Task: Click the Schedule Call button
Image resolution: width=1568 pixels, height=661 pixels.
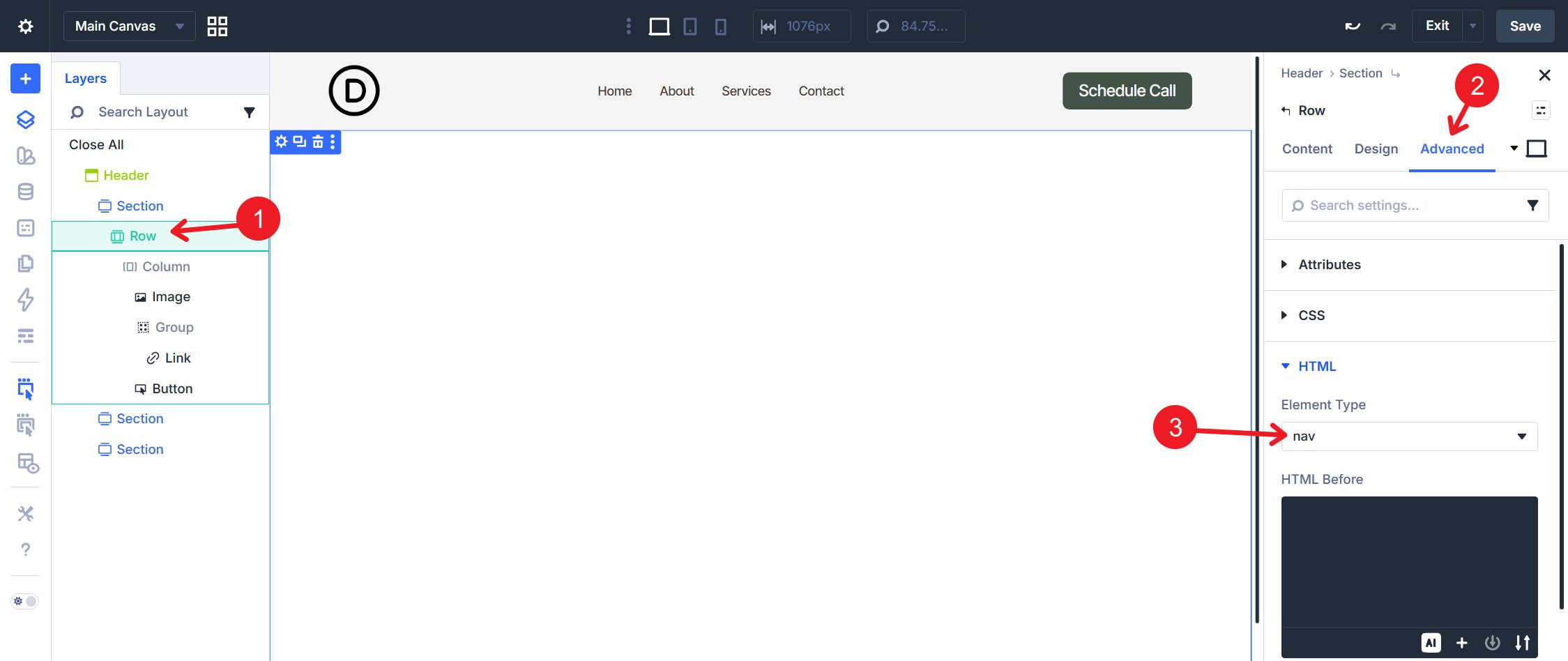Action: click(x=1127, y=90)
